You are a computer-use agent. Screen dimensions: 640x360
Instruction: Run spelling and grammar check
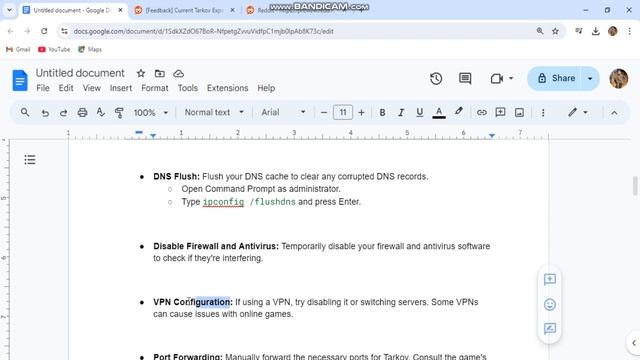[x=101, y=112]
